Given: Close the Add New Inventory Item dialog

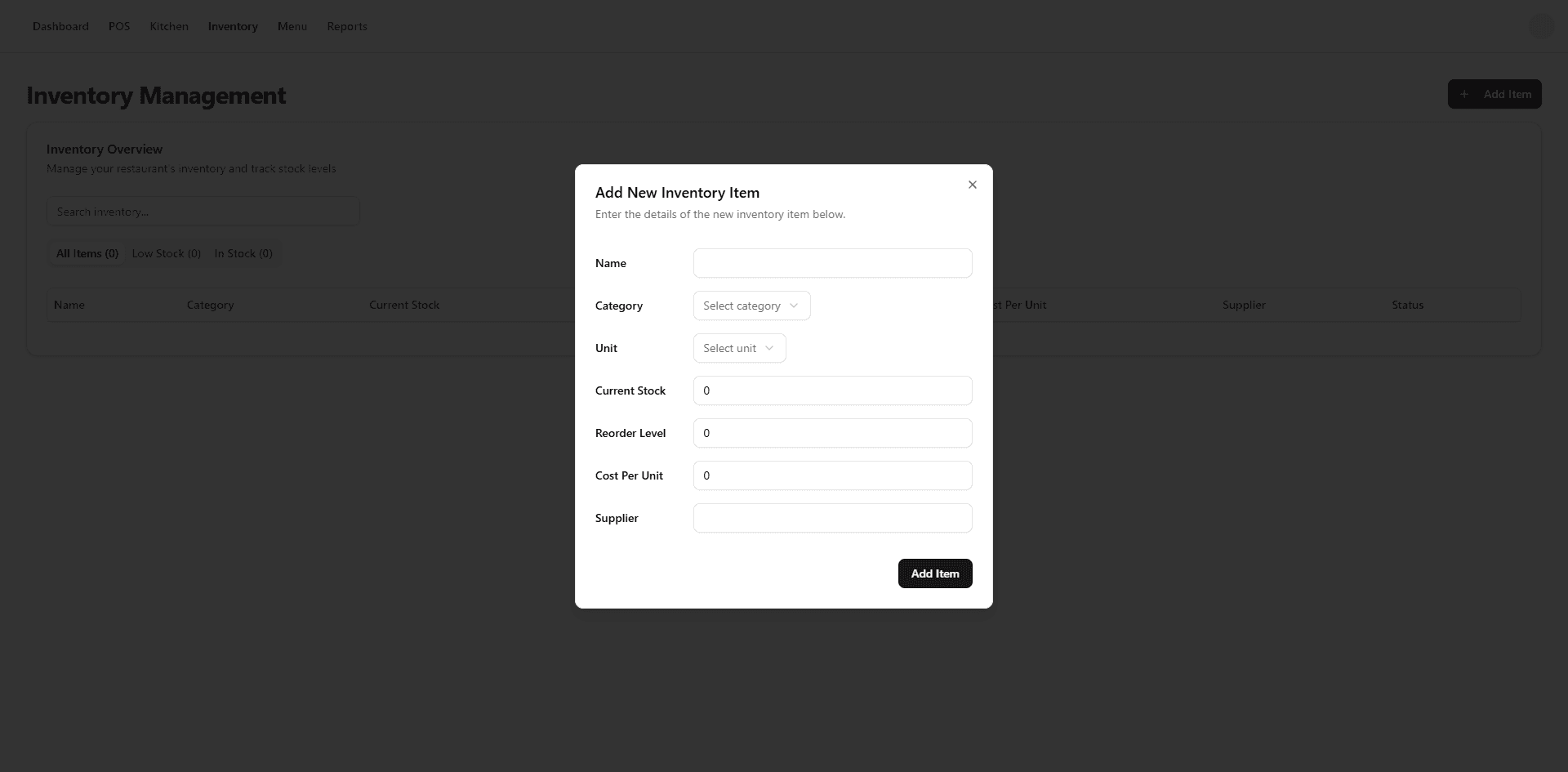Looking at the screenshot, I should [x=972, y=185].
